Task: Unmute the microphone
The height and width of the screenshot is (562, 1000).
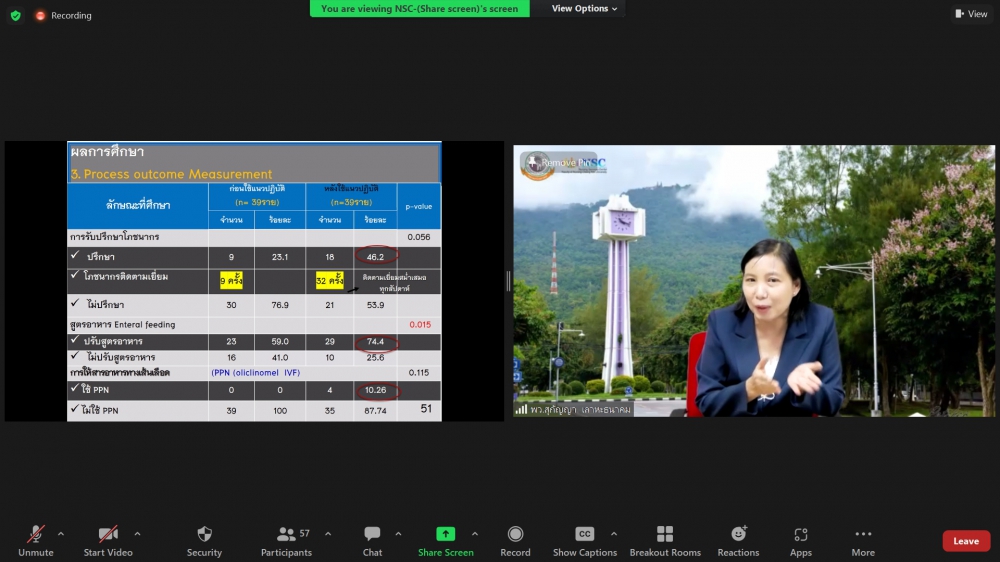Action: 35,535
